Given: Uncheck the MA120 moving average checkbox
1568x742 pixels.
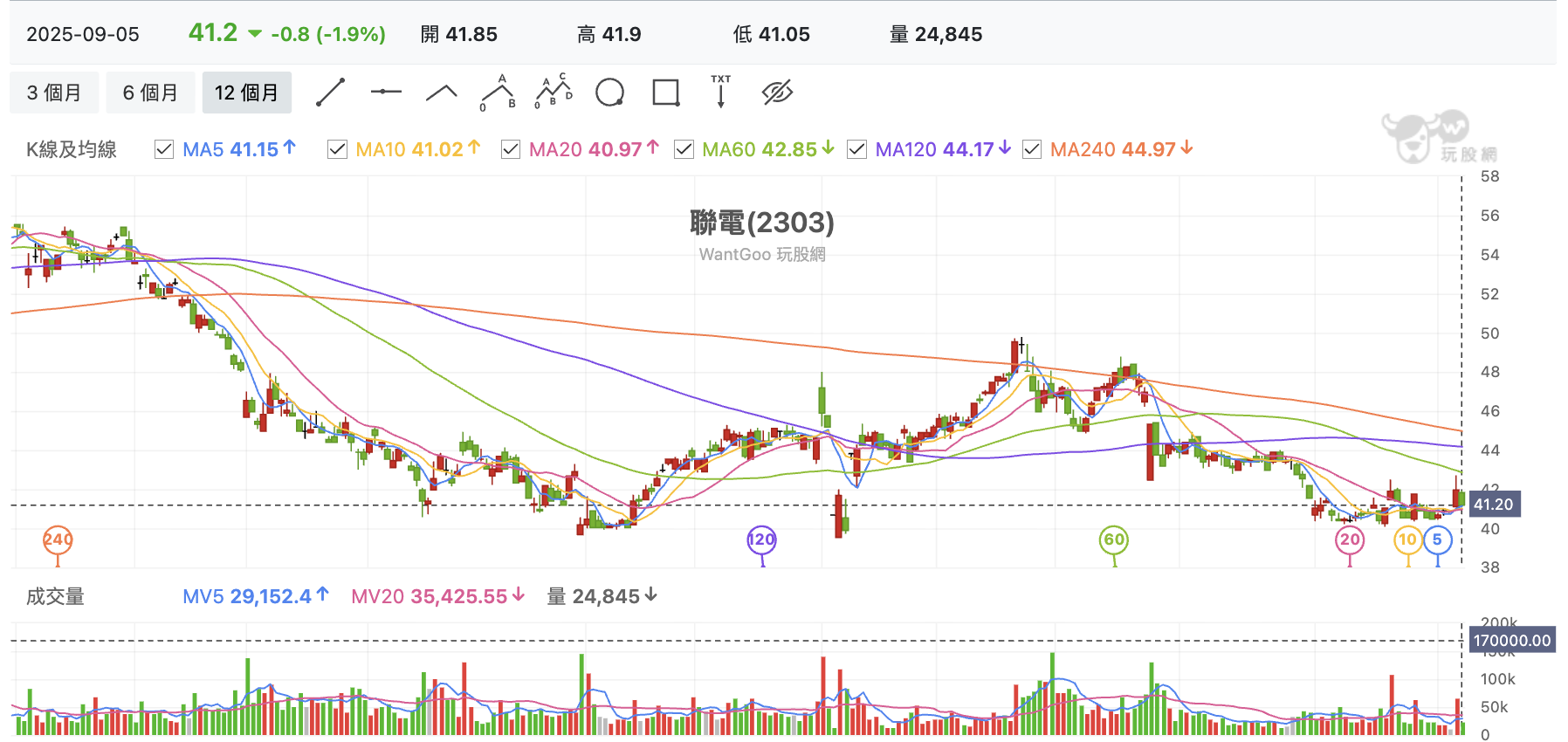Looking at the screenshot, I should pyautogui.click(x=857, y=149).
